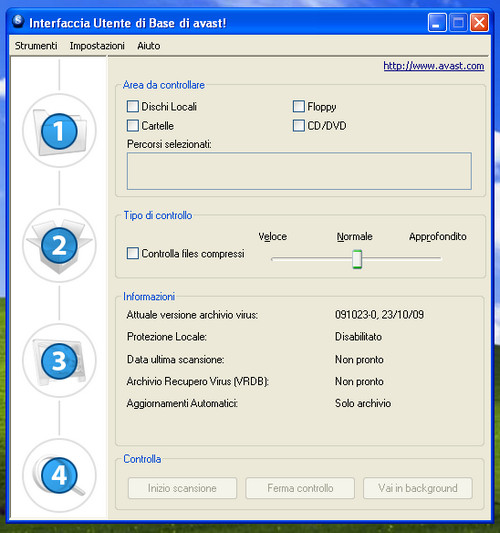Follow the http://www.avast.com link
500x533 pixels.
pyautogui.click(x=434, y=66)
